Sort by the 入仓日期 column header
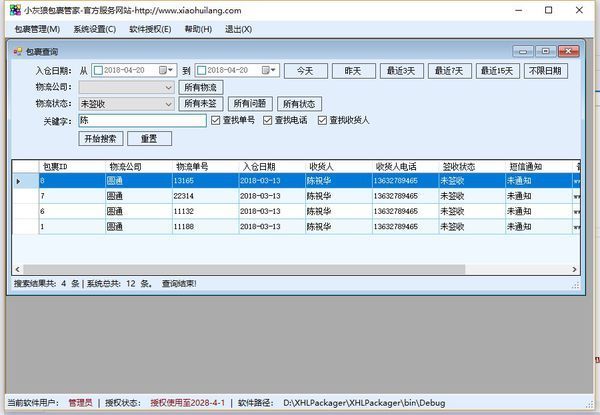600x415 pixels. click(x=272, y=167)
